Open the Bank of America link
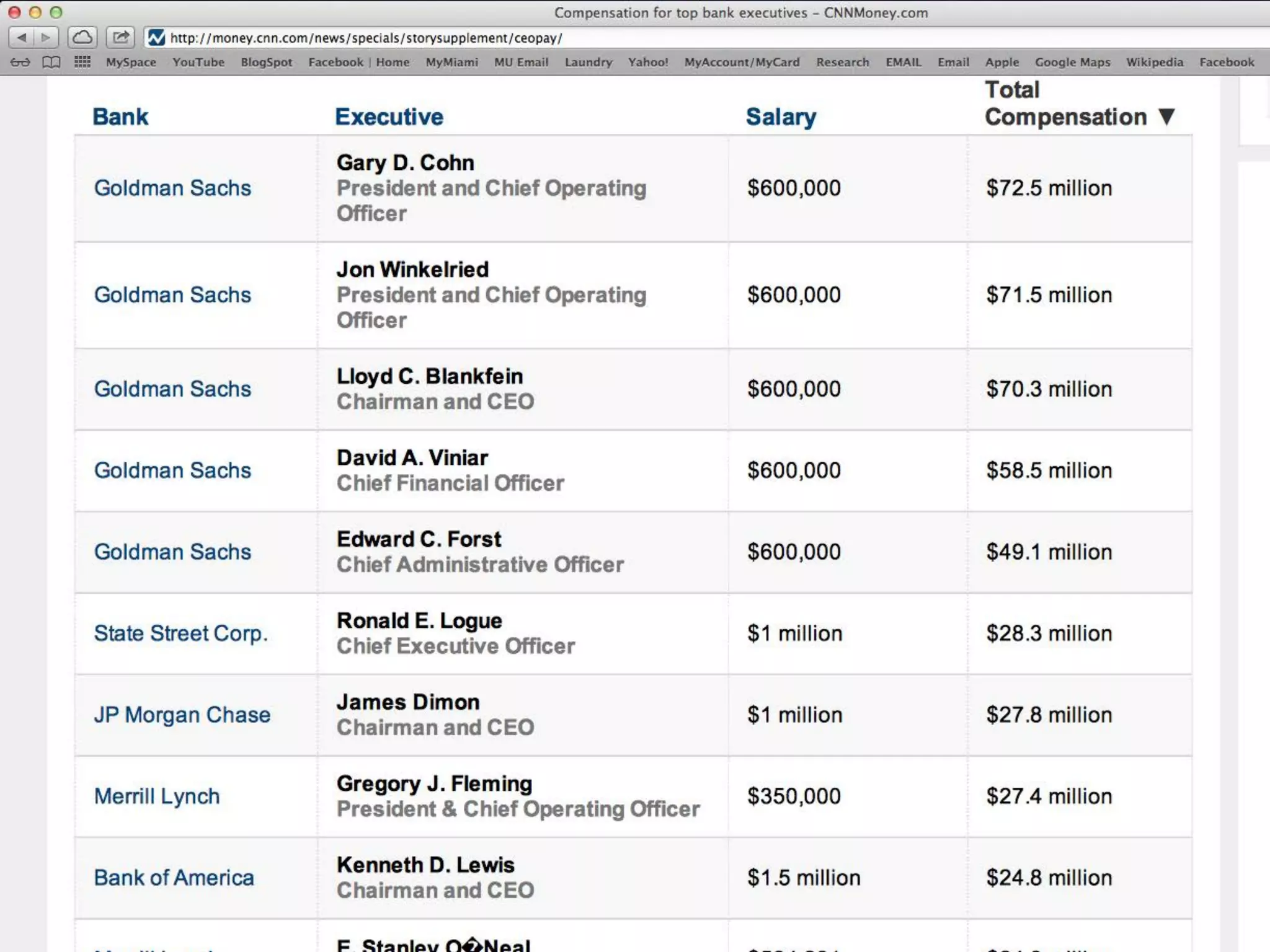1270x952 pixels. point(174,878)
